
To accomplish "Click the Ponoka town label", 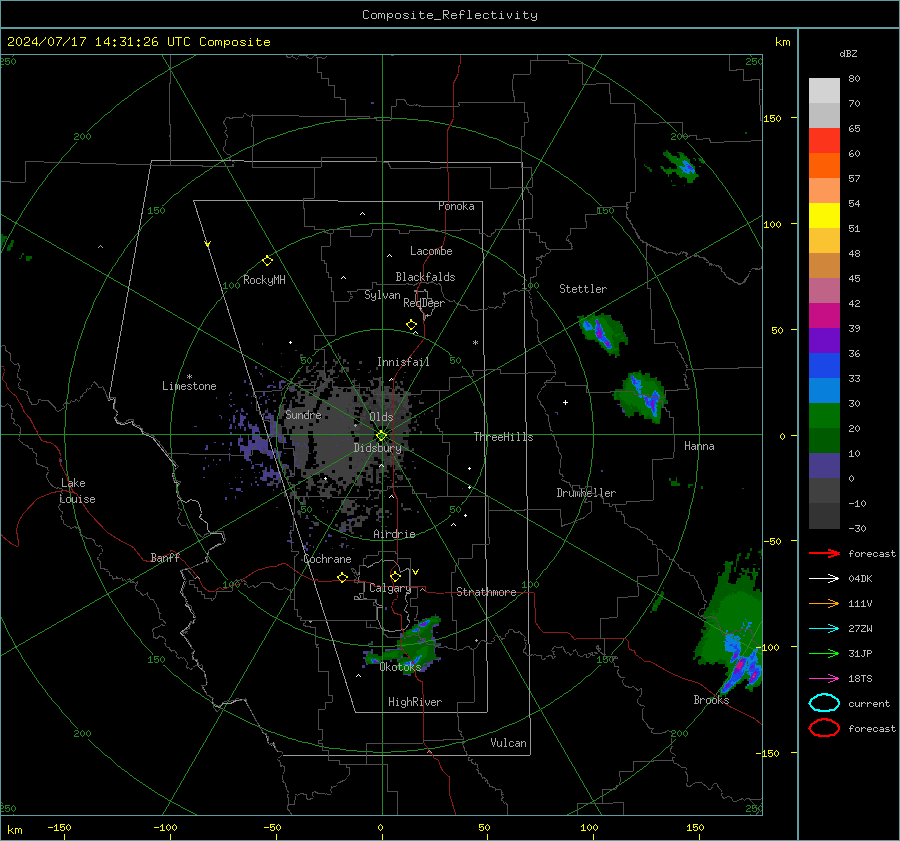I will pos(456,206).
